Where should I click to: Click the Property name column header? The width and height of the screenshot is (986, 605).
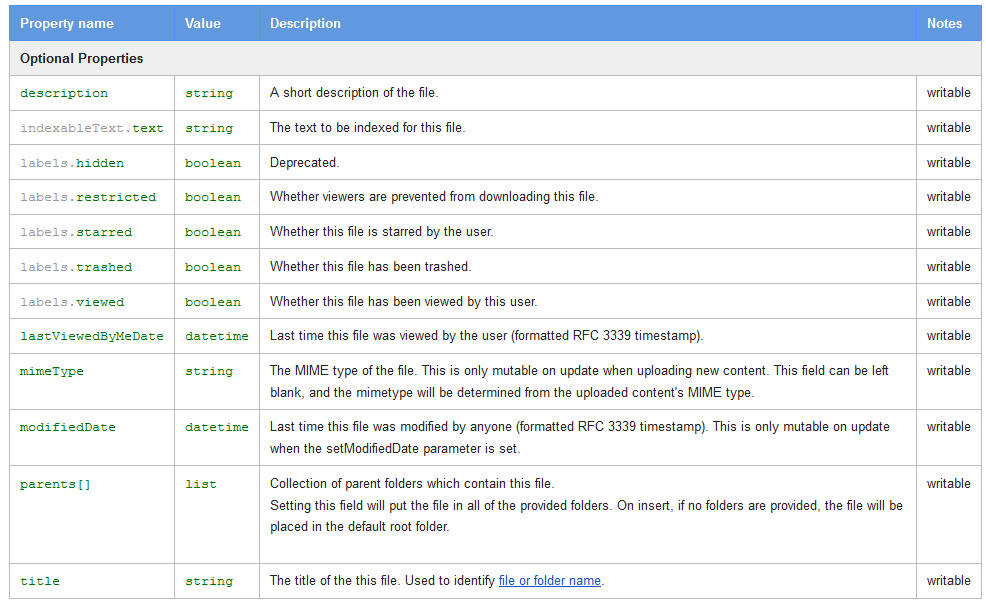[66, 23]
